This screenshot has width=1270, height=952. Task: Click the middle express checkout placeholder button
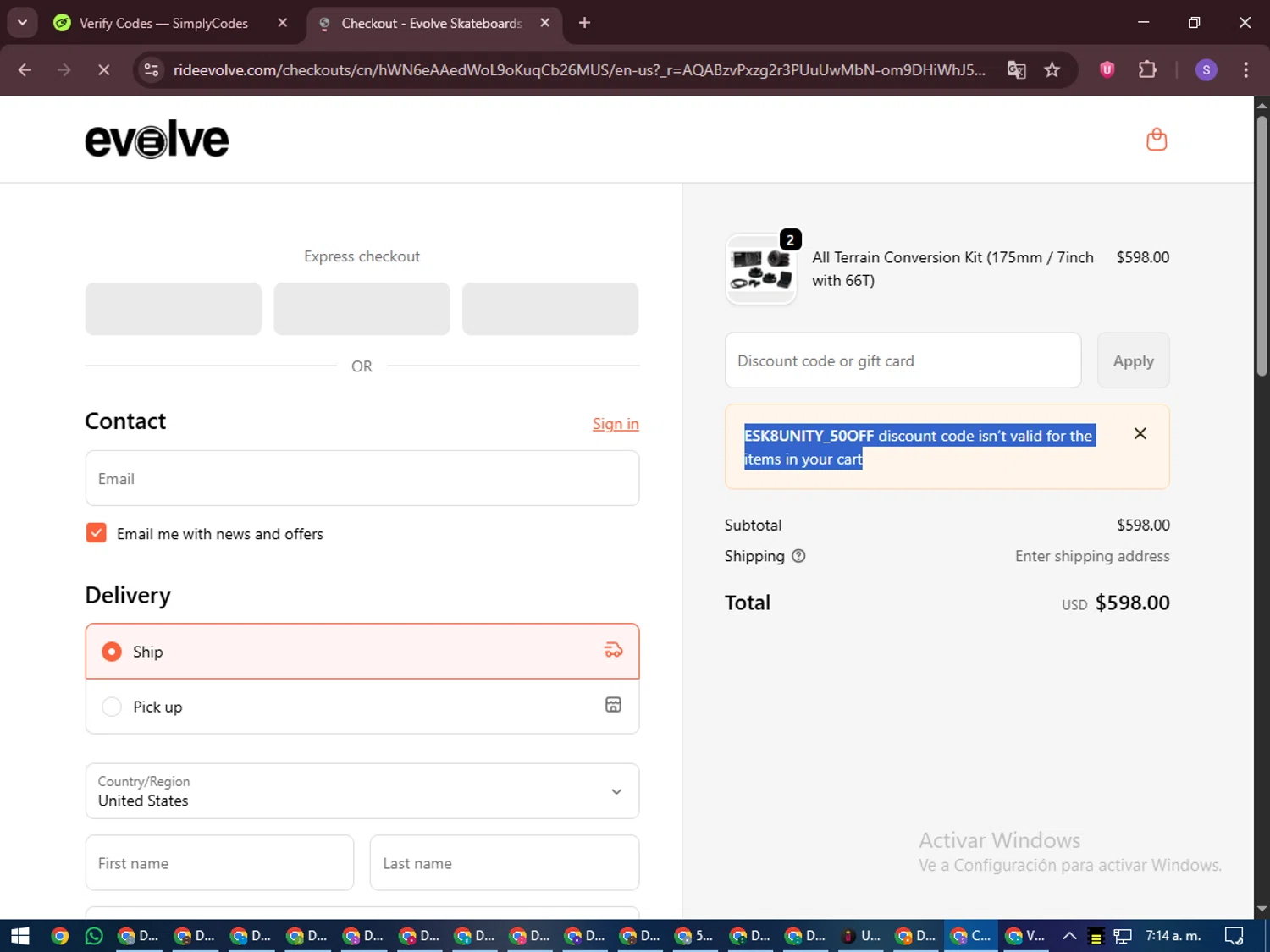point(362,309)
